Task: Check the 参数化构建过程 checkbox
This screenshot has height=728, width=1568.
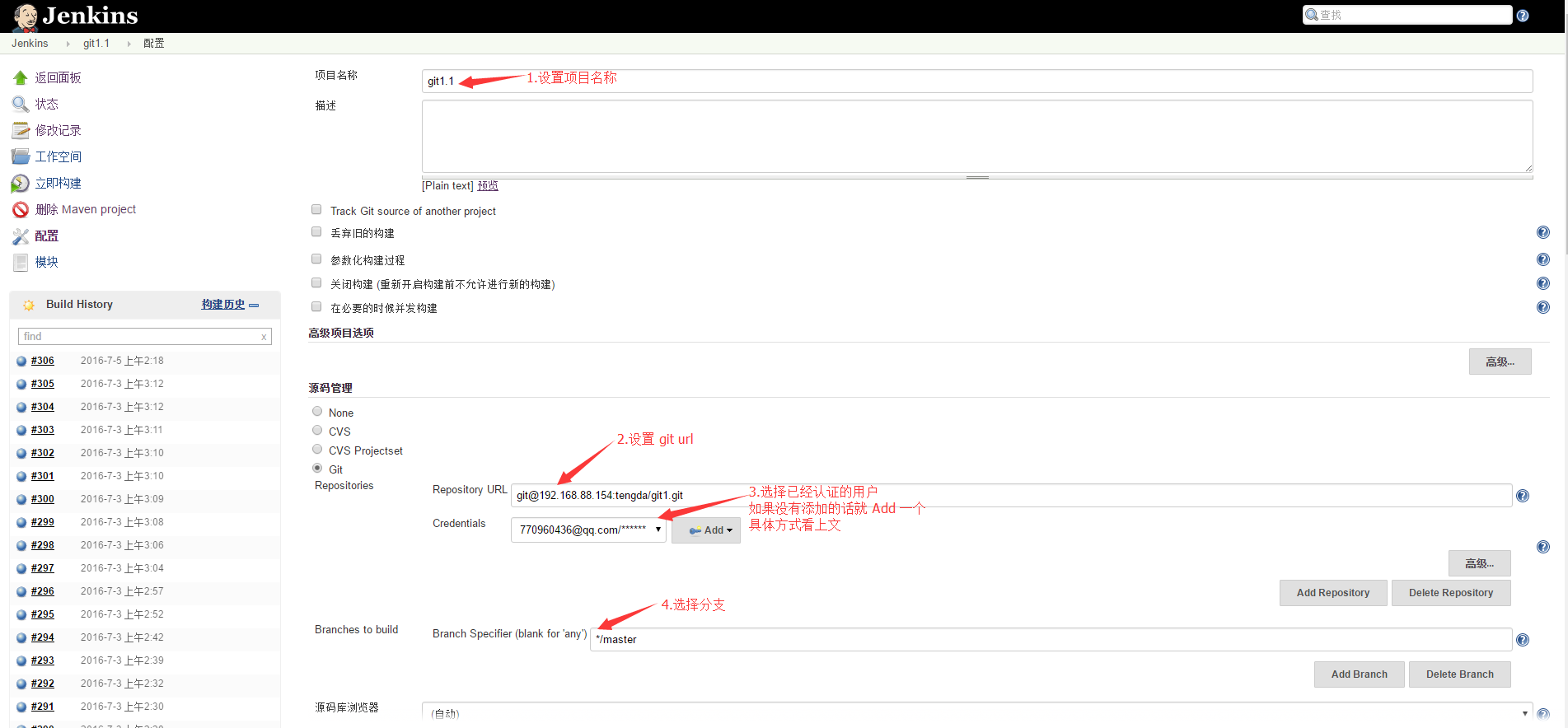Action: click(316, 259)
